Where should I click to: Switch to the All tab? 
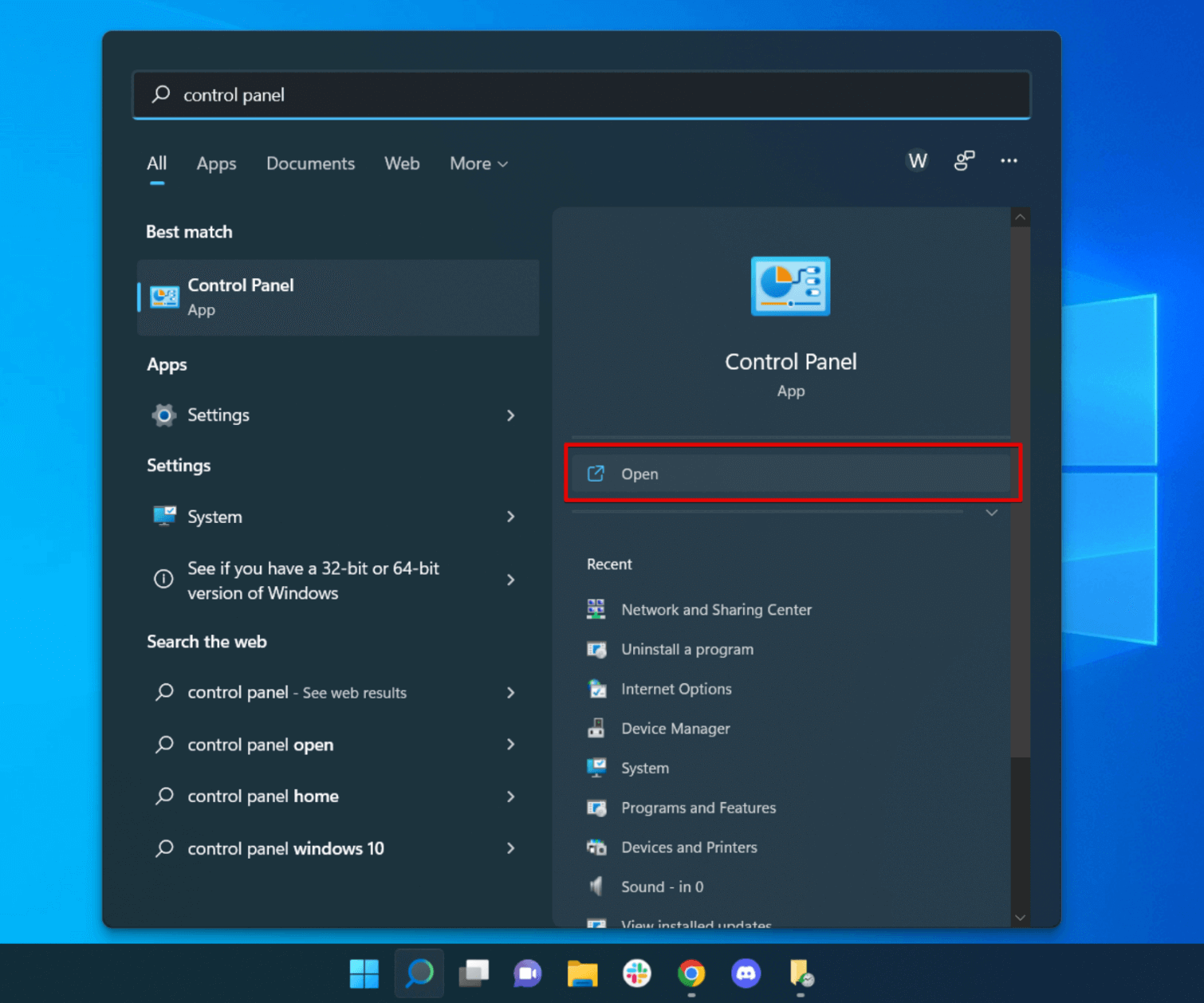pyautogui.click(x=156, y=163)
